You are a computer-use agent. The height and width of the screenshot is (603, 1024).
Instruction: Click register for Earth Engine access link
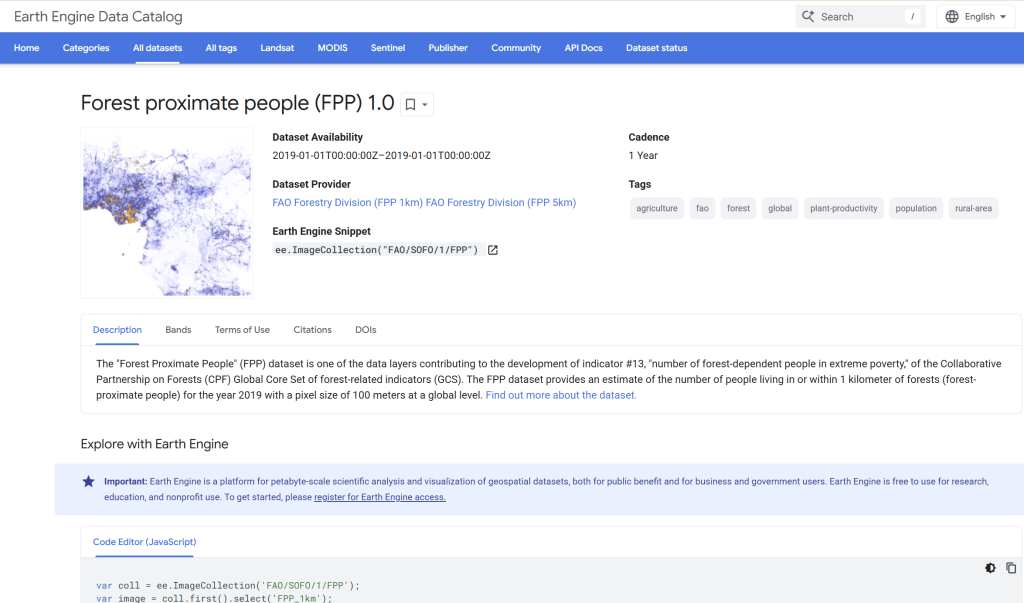380,497
